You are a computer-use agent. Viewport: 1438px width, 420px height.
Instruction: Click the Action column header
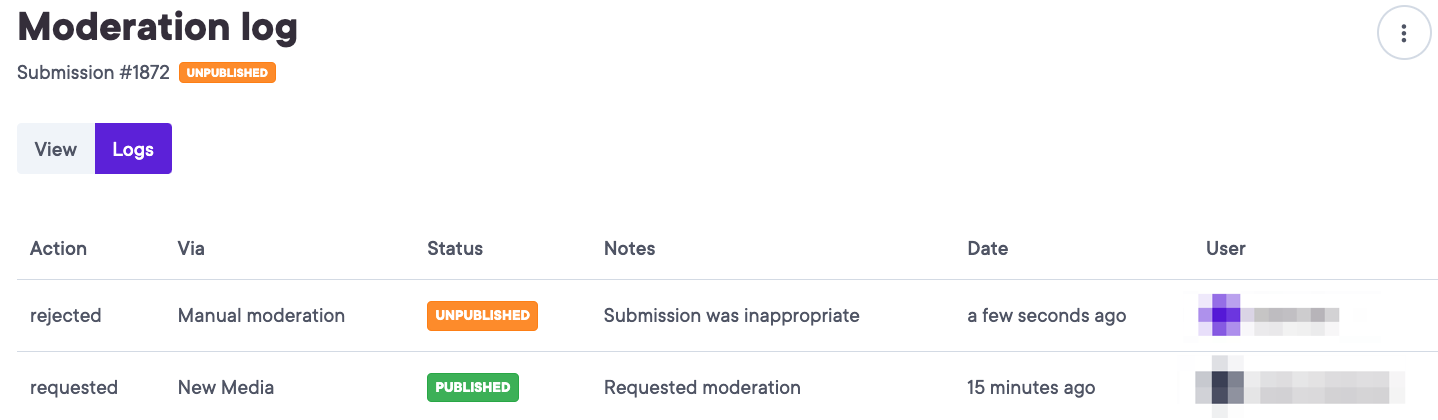58,248
